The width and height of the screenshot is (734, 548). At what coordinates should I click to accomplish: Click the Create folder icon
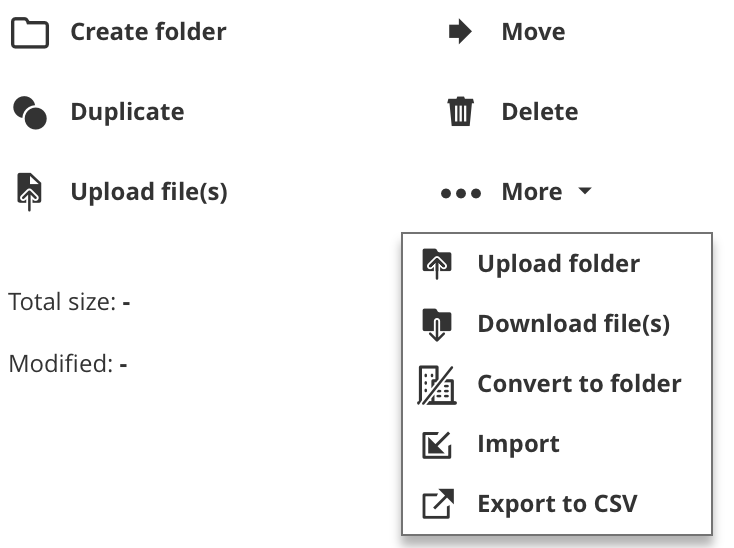tap(30, 33)
